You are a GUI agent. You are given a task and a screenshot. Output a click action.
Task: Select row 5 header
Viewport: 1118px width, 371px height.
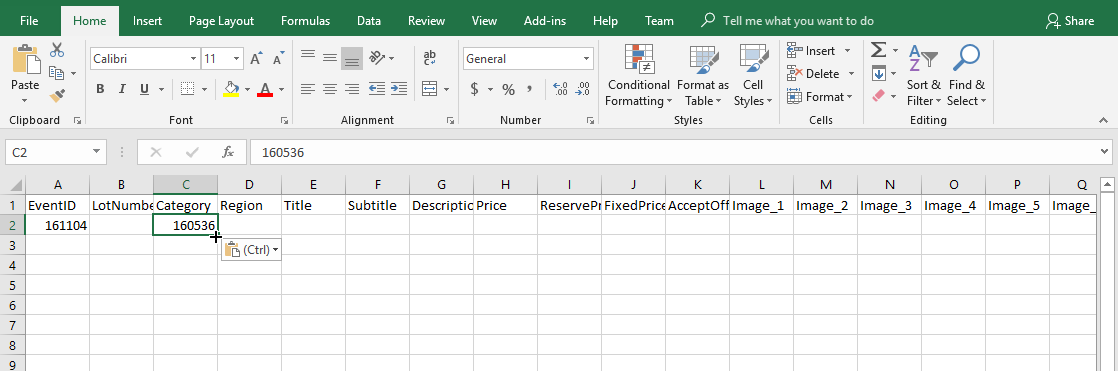[12, 285]
